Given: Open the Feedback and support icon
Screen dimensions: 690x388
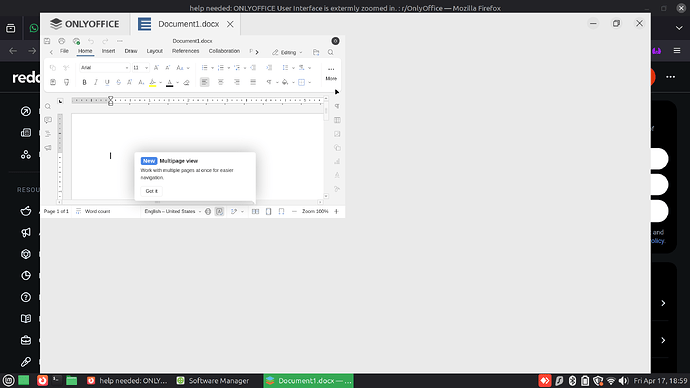Looking at the screenshot, I should (x=48, y=148).
